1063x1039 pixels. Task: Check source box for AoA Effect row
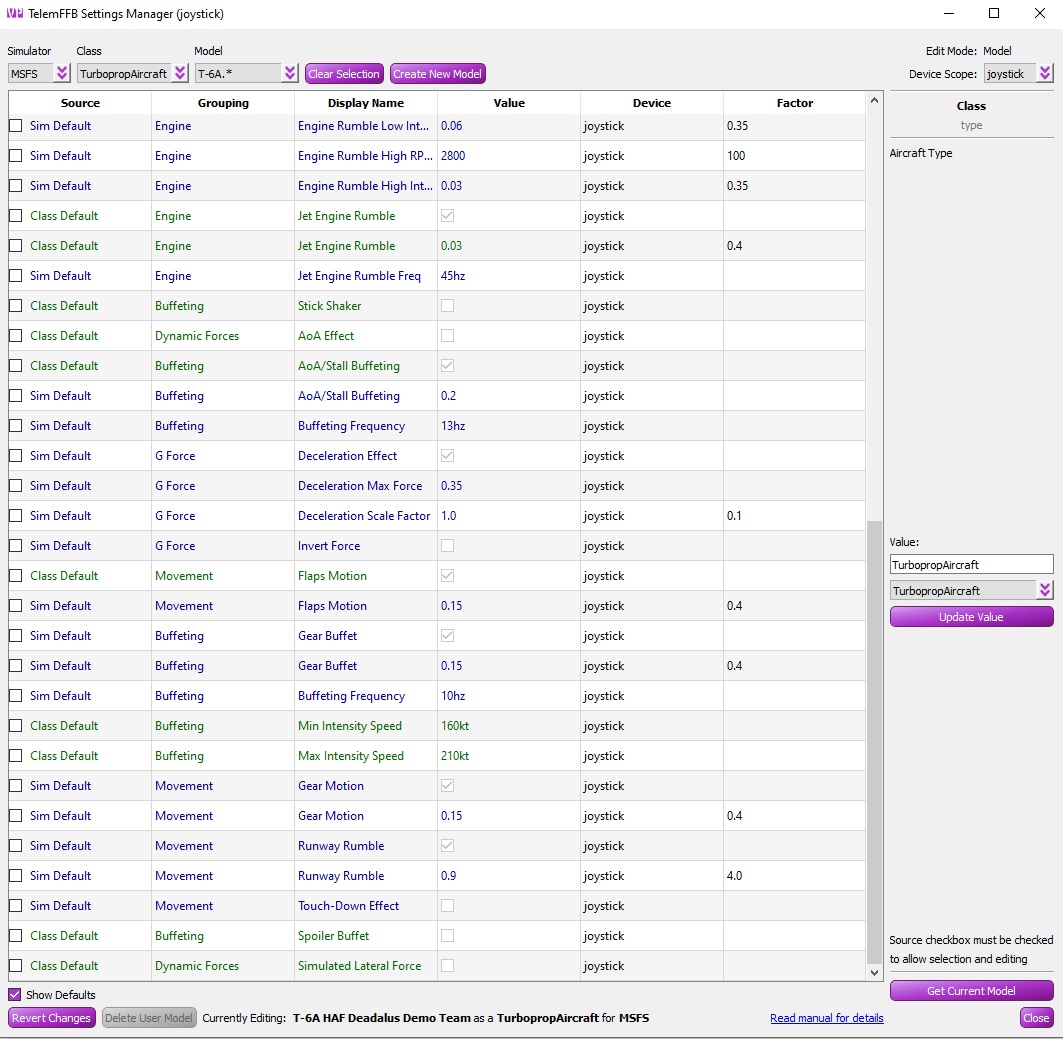16,335
